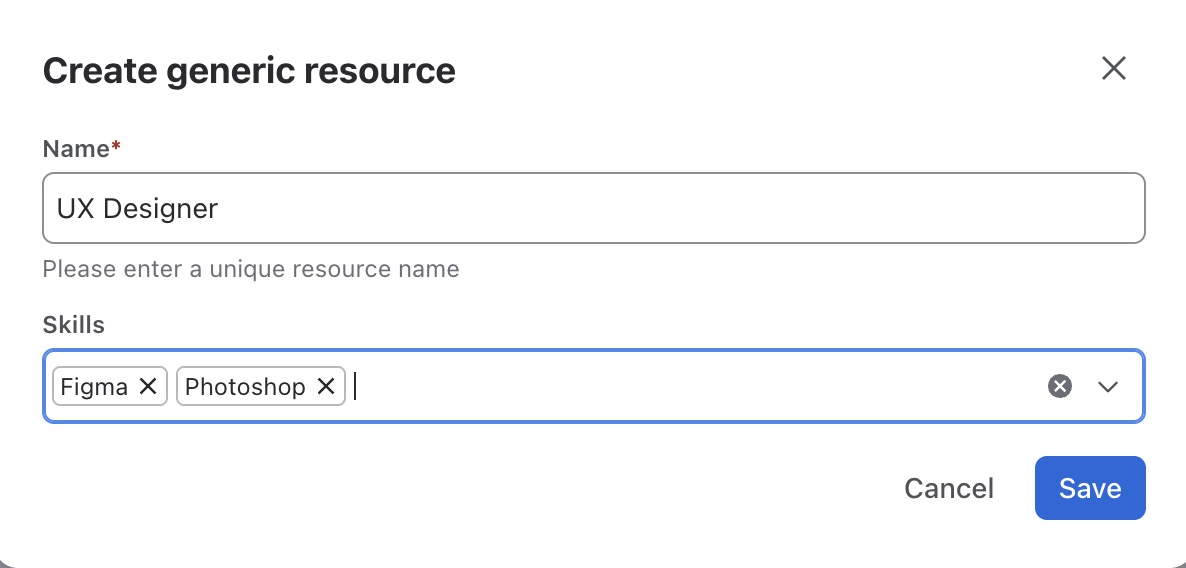Close the Create generic resource dialog

[1113, 68]
